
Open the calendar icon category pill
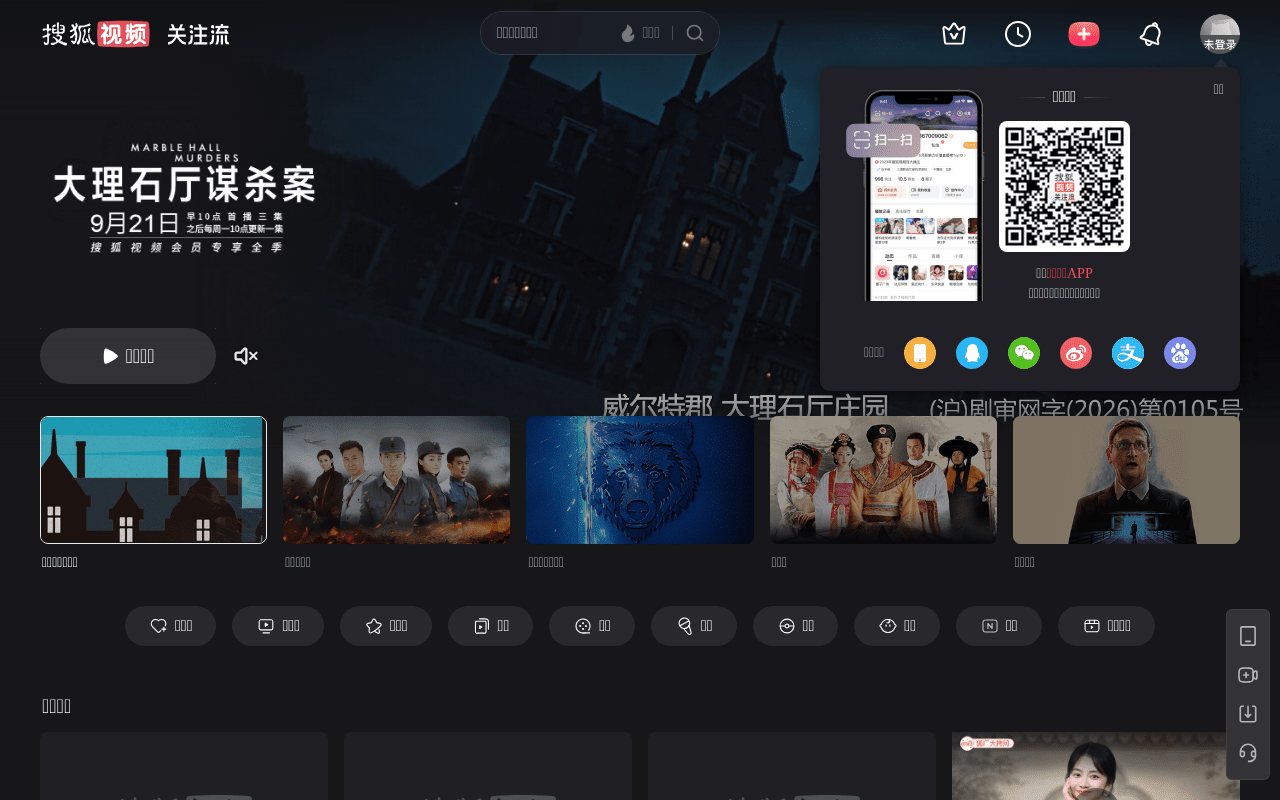(1106, 626)
